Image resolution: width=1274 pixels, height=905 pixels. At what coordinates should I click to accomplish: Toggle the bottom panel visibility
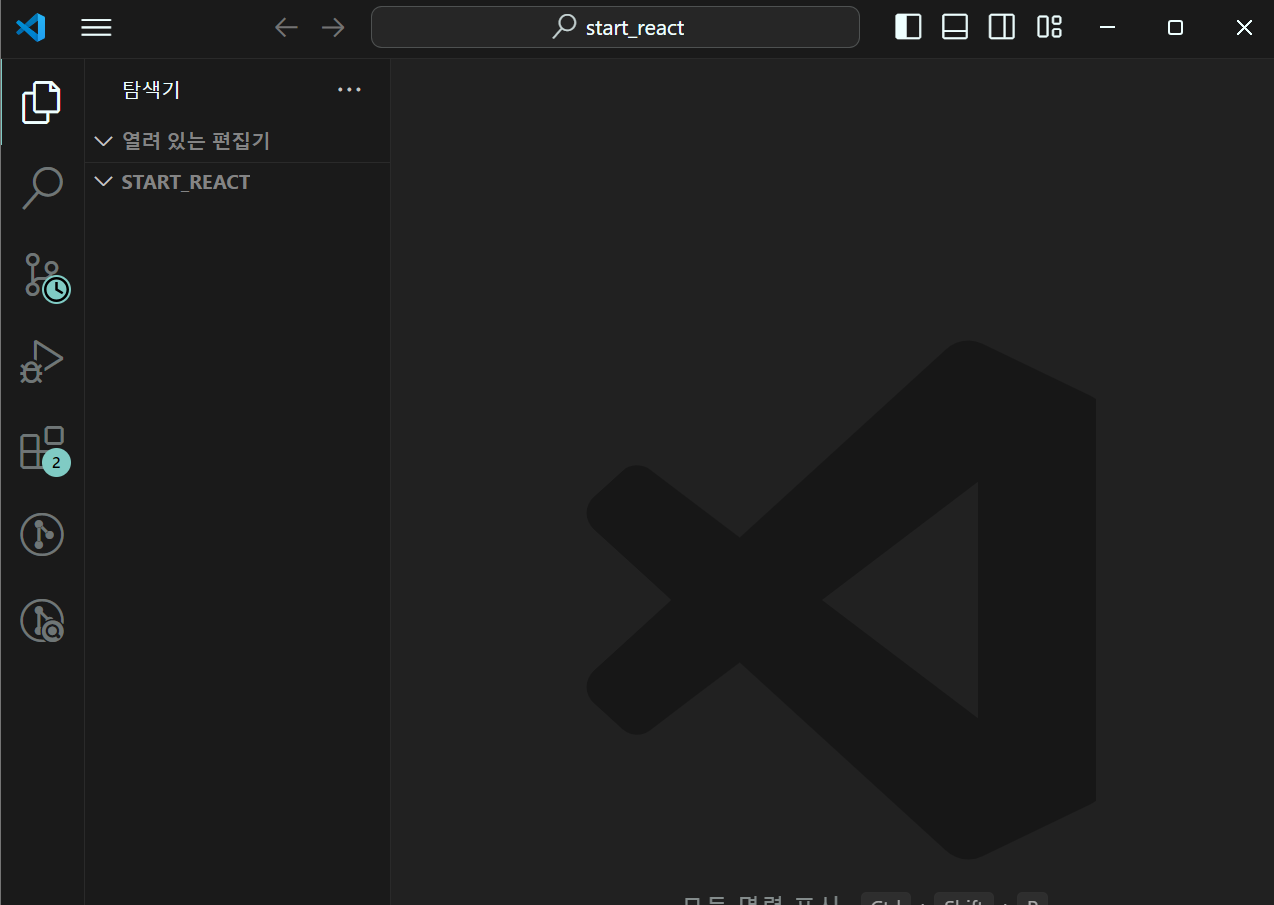pyautogui.click(x=955, y=27)
